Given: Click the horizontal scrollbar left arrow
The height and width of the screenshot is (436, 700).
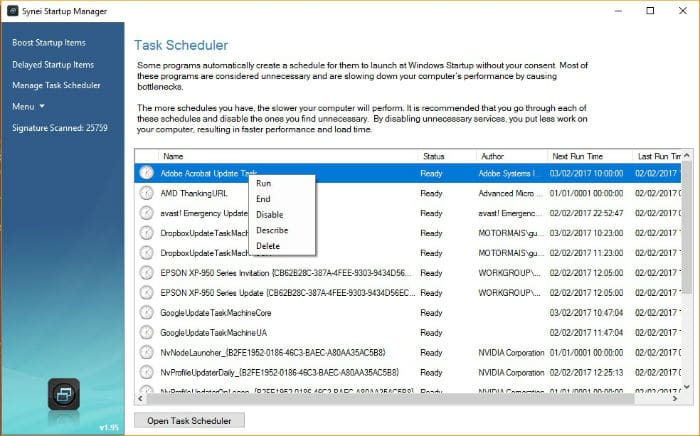Looking at the screenshot, I should [x=141, y=398].
